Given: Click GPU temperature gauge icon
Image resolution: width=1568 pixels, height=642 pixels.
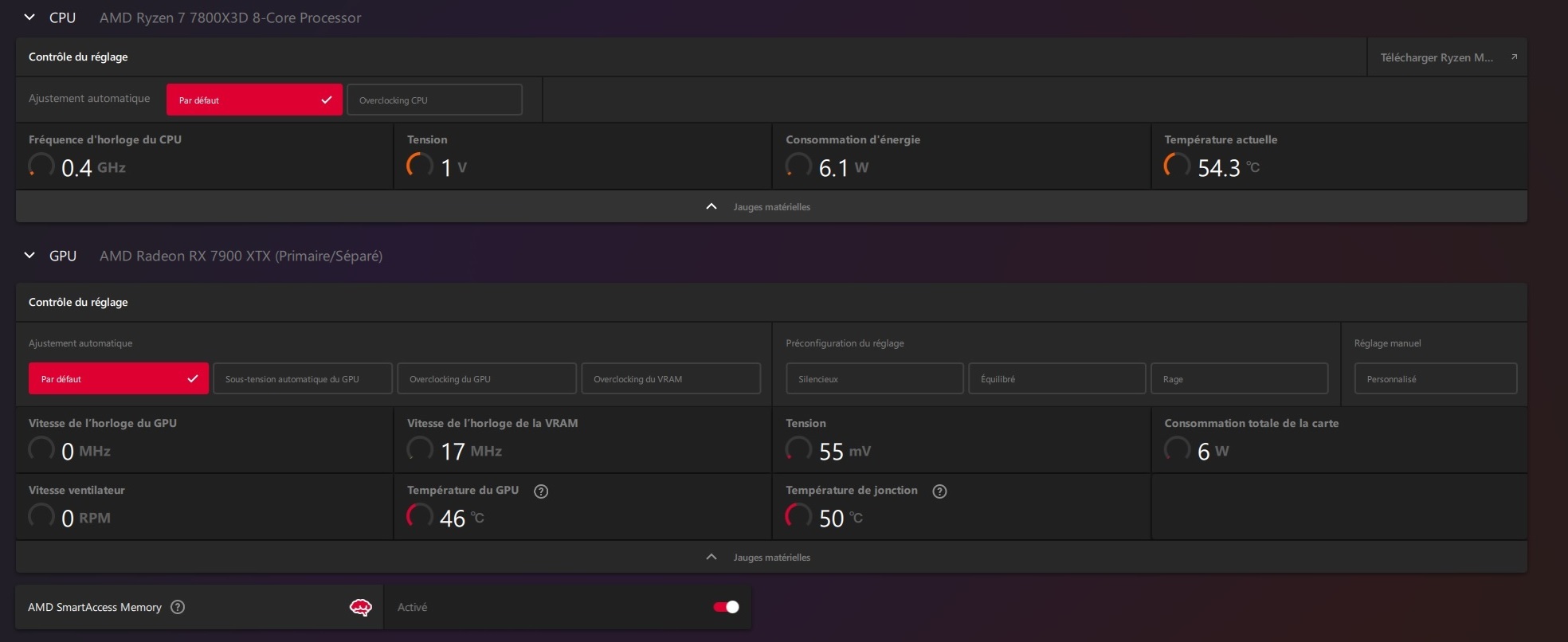Looking at the screenshot, I should point(420,516).
